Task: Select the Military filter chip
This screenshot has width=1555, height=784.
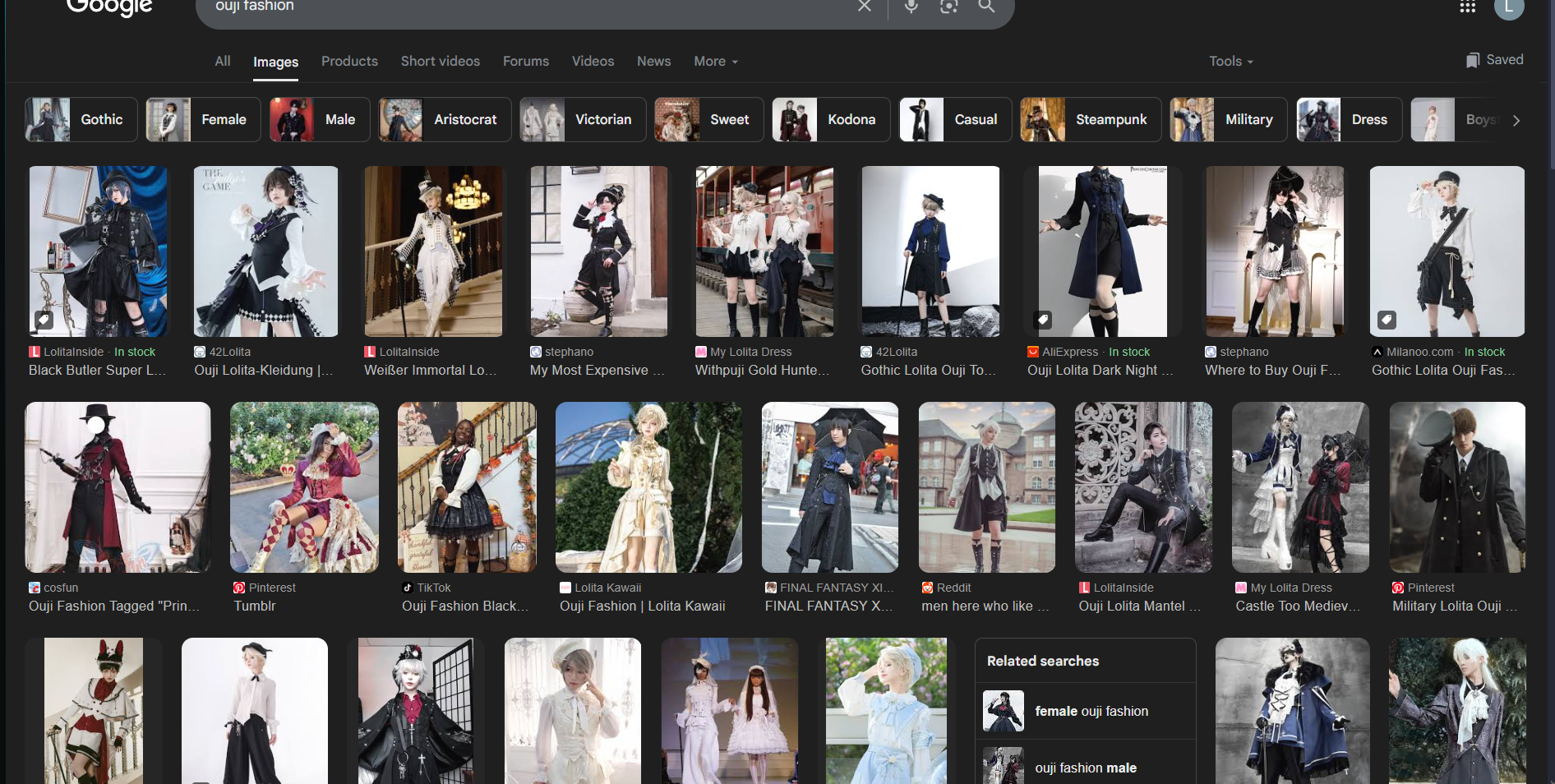Action: click(1229, 119)
